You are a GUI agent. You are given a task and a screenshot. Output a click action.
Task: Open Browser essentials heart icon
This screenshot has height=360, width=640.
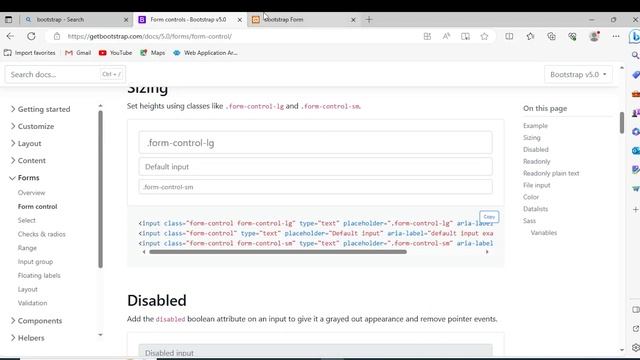click(x=573, y=36)
